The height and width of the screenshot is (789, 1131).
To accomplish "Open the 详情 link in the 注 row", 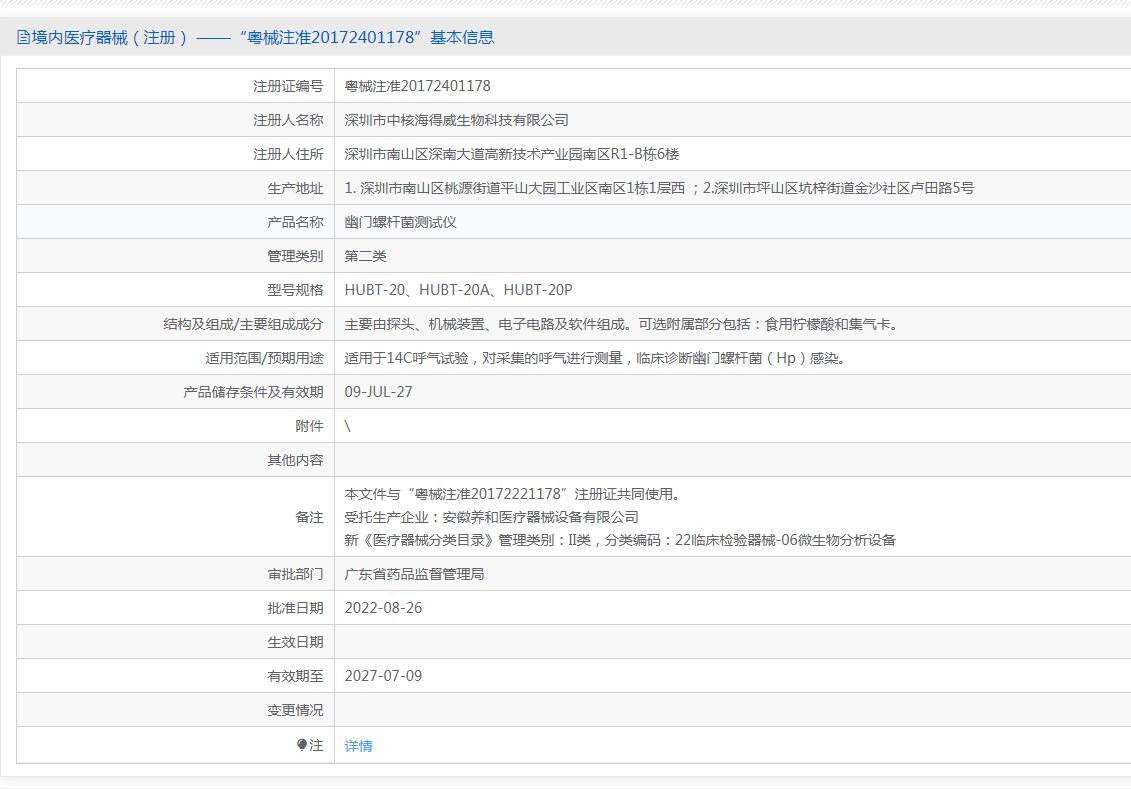I will click(x=358, y=746).
